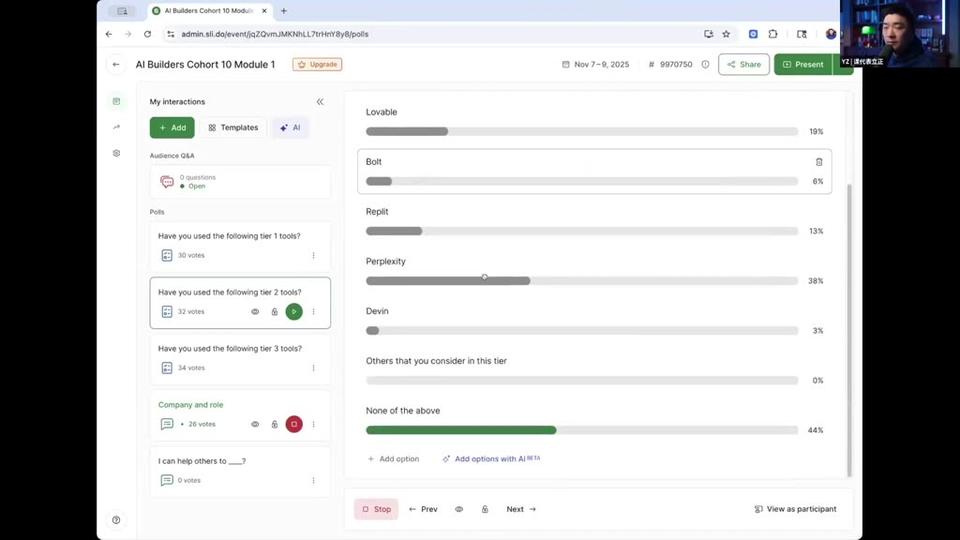Open options menu for tier 2 poll
Screen dimensions: 960x540
pos(313,312)
